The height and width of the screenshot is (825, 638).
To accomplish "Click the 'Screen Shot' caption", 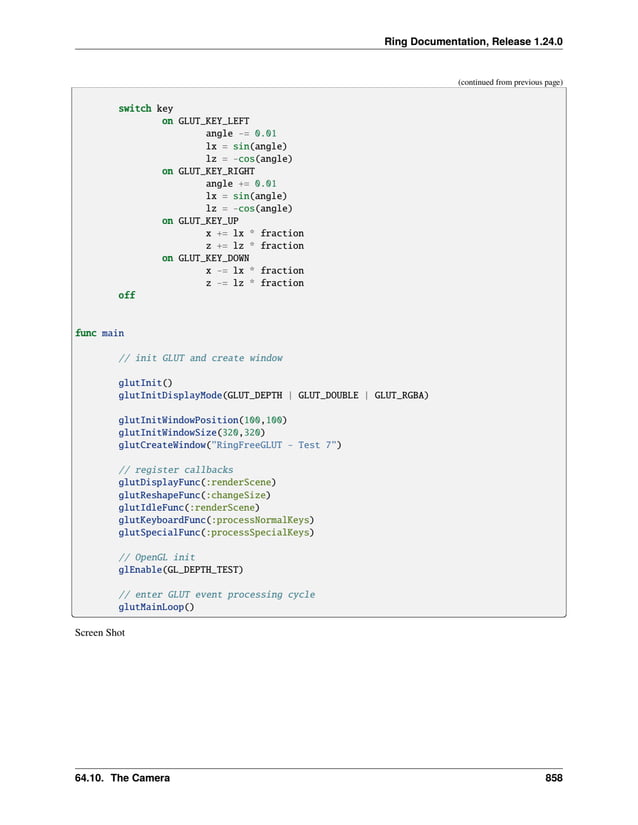I will [100, 632].
